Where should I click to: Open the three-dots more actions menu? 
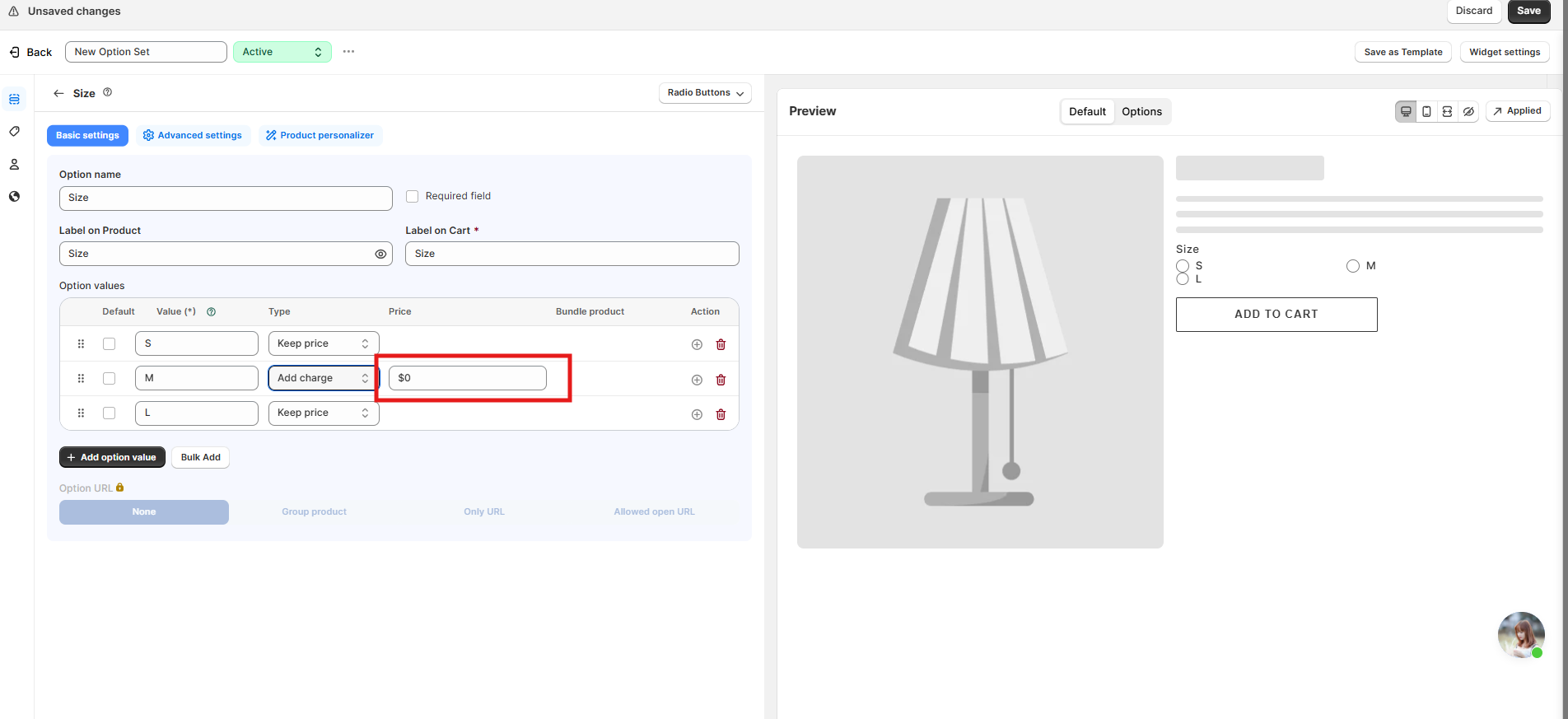(x=348, y=52)
